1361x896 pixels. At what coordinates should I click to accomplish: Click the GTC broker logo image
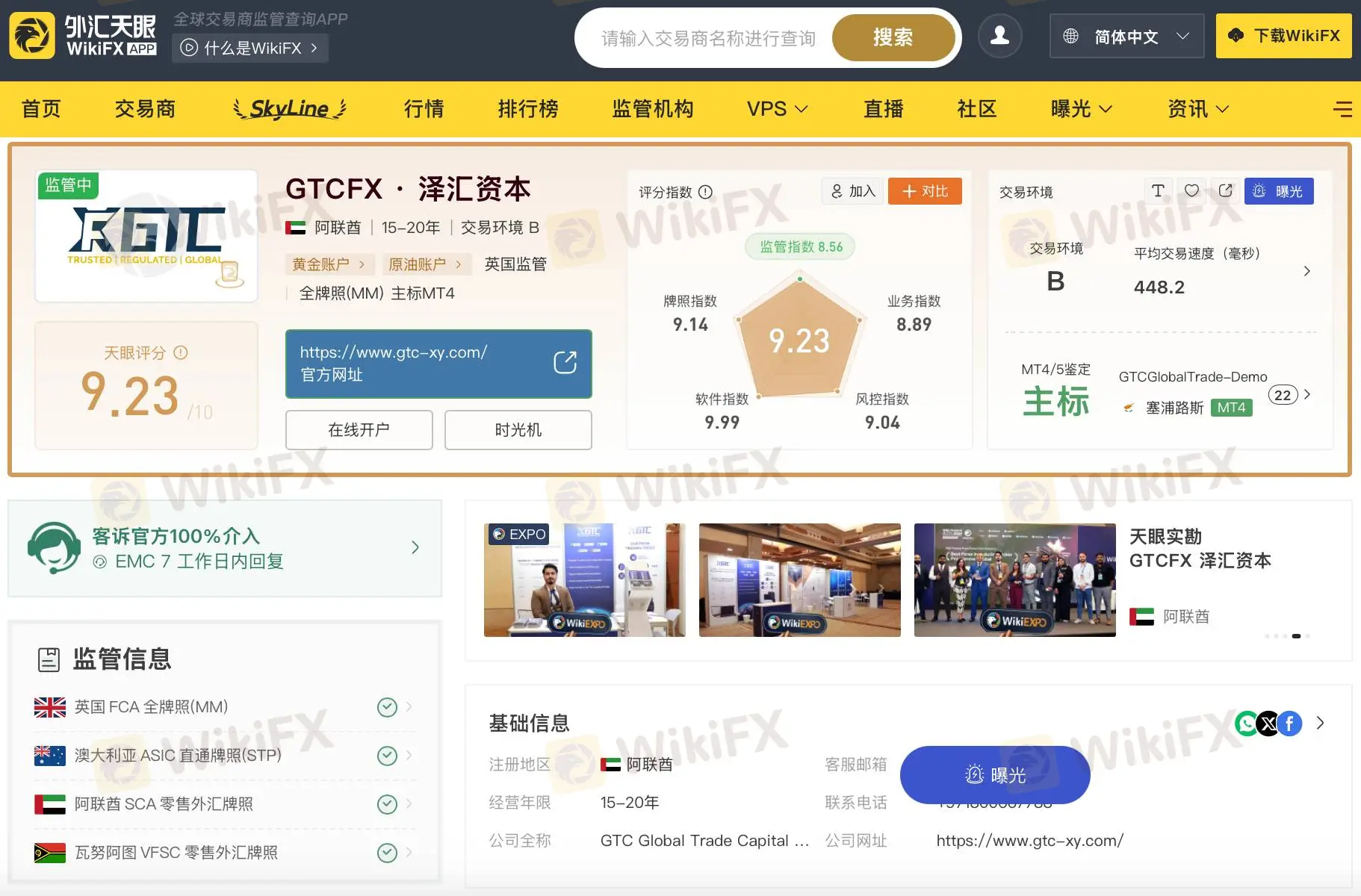click(146, 236)
